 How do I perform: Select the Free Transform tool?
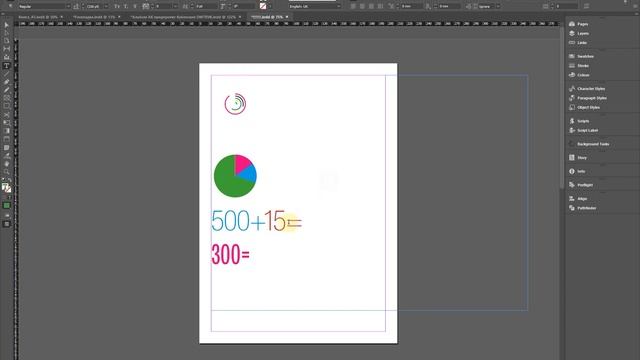coord(6,123)
